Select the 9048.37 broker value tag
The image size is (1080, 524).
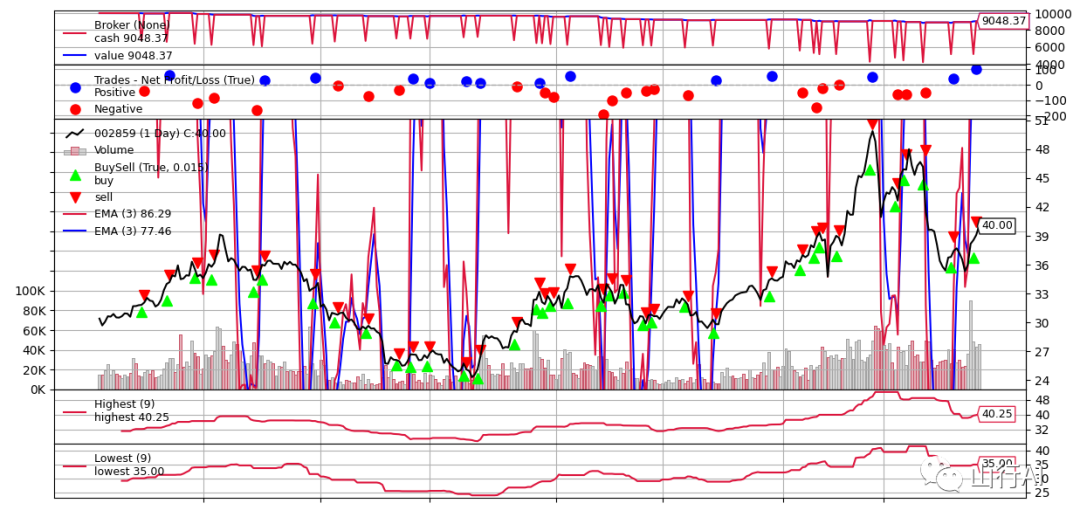1004,21
